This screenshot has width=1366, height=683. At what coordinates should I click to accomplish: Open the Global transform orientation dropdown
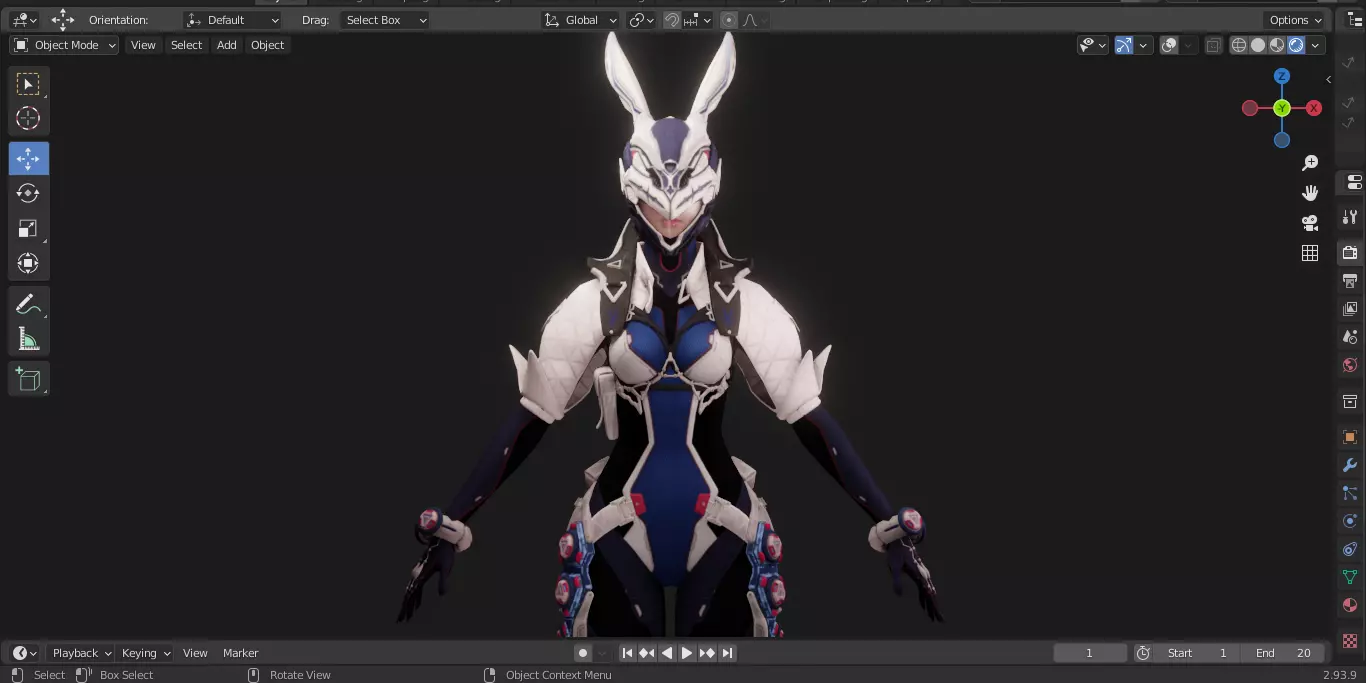tap(581, 20)
